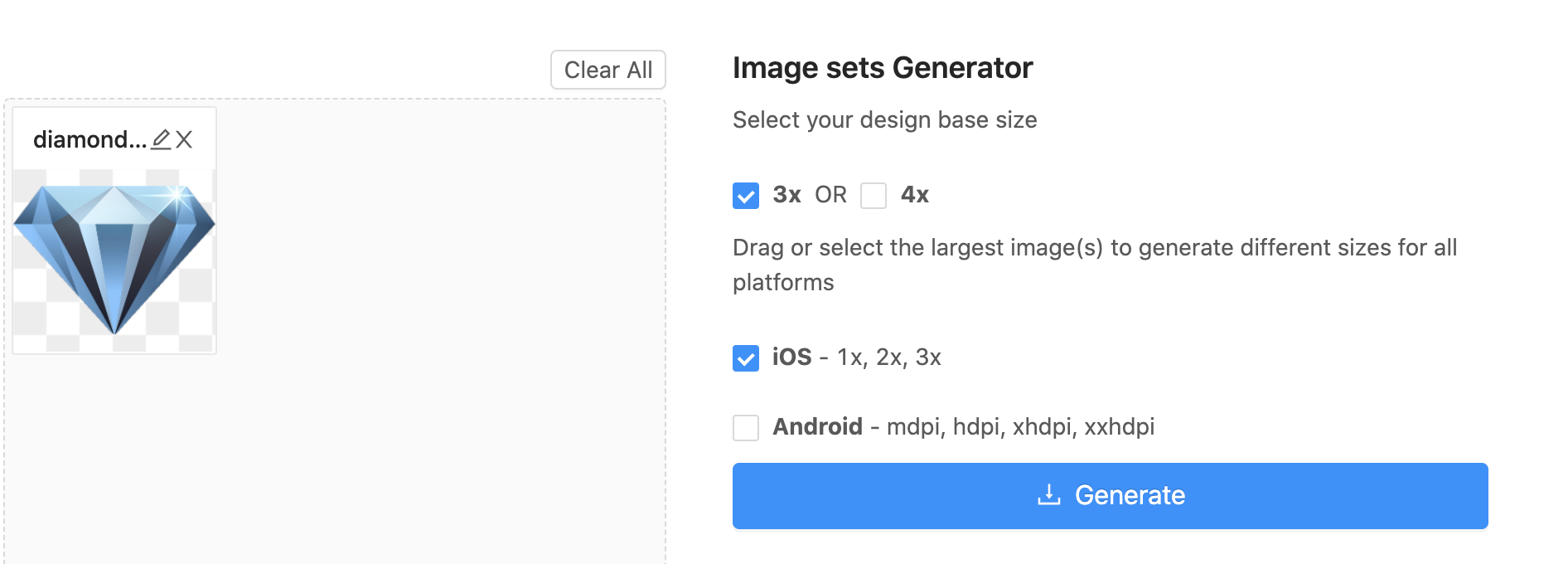Click the iOS - 1x, 2x, 3x label

856,357
